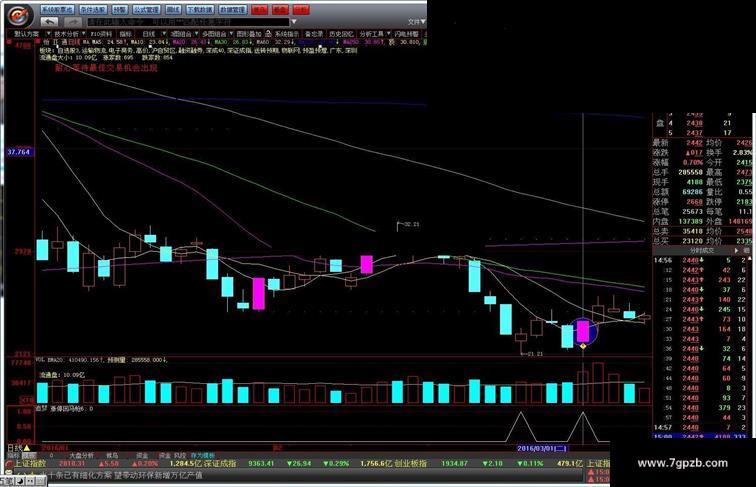This screenshot has width=756, height=487.
Task: Click the 内盘 137389 value
Action: tap(690, 221)
